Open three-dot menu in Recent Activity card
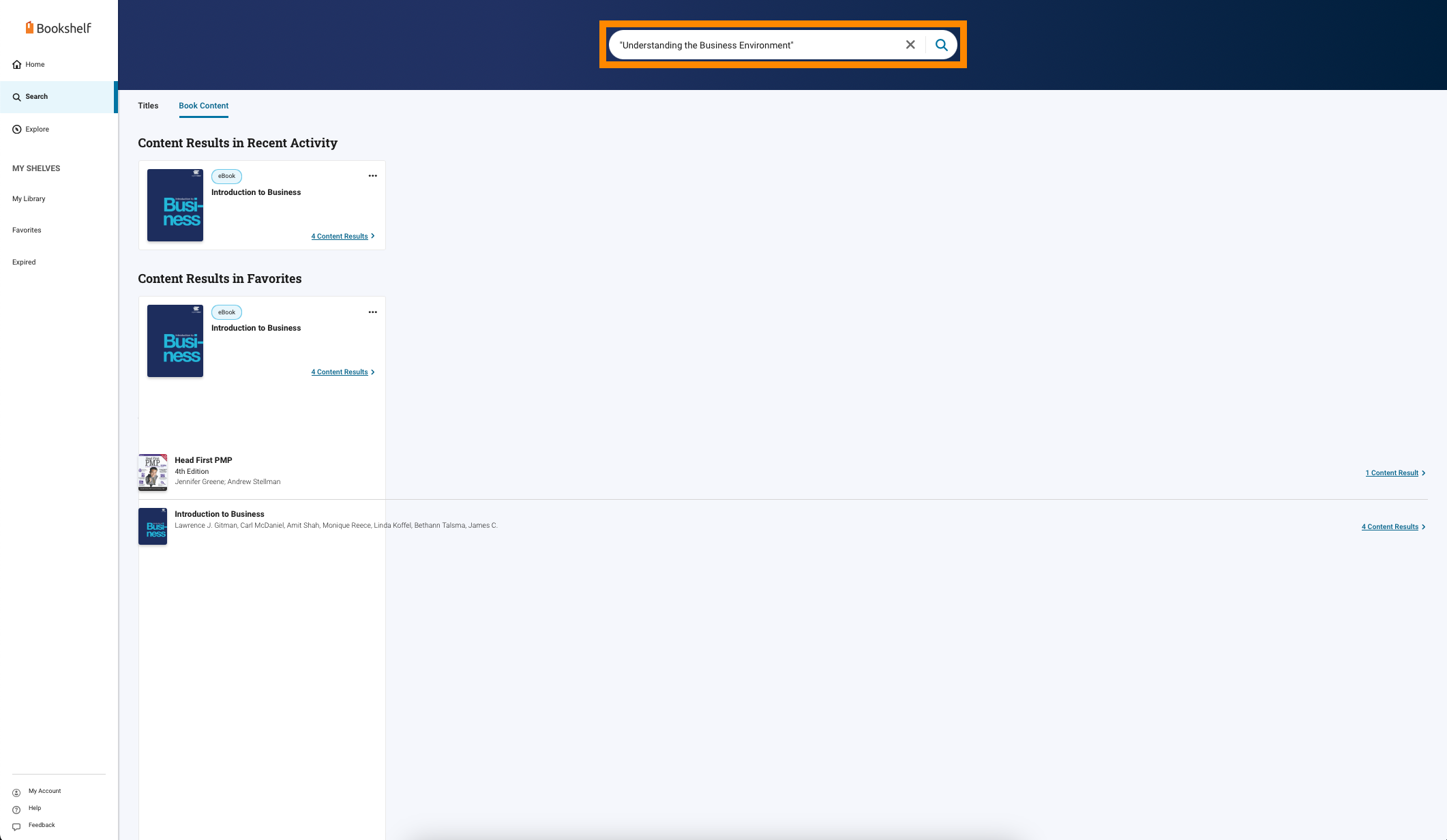The width and height of the screenshot is (1447, 840). [x=372, y=176]
